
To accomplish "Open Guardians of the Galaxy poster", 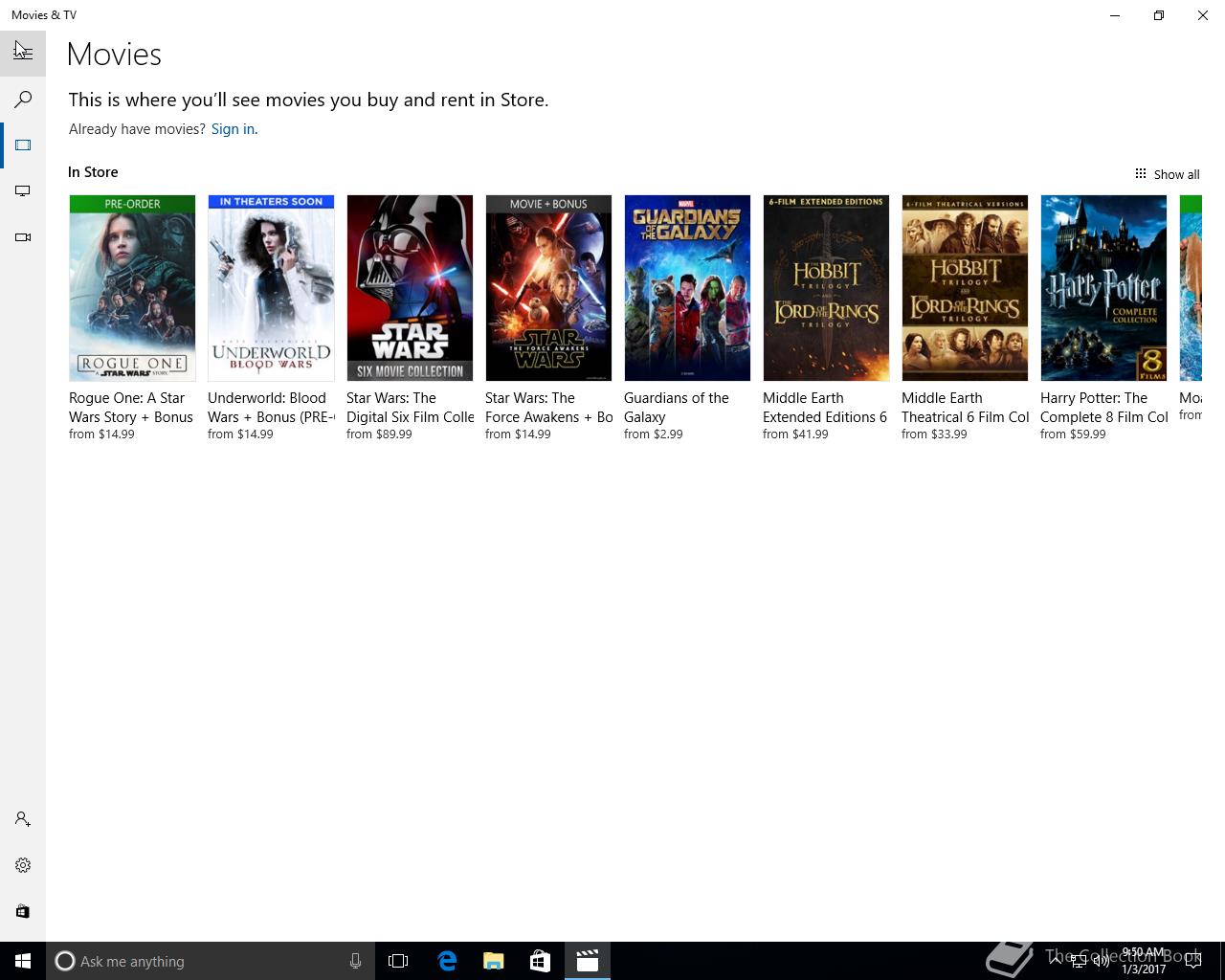I will point(687,288).
